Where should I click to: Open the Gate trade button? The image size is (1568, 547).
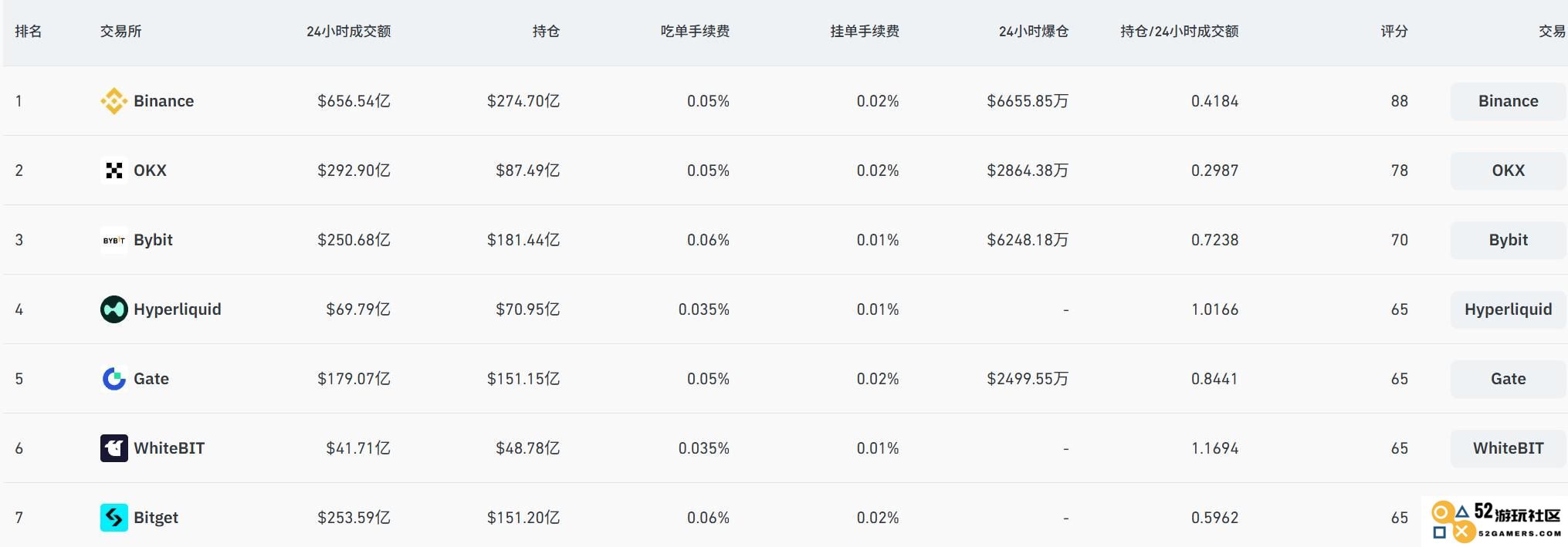pyautogui.click(x=1509, y=379)
